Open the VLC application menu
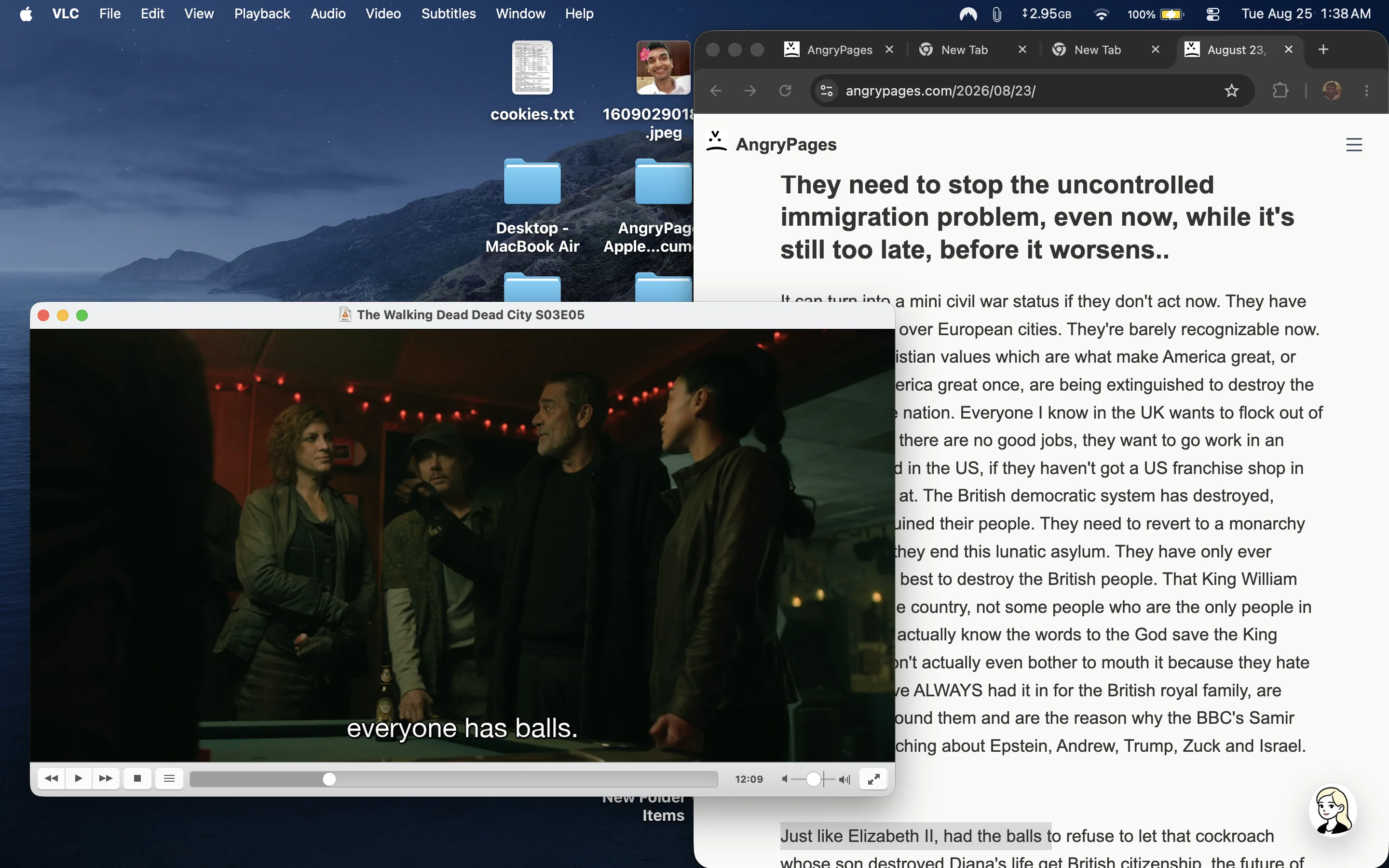 (x=66, y=14)
